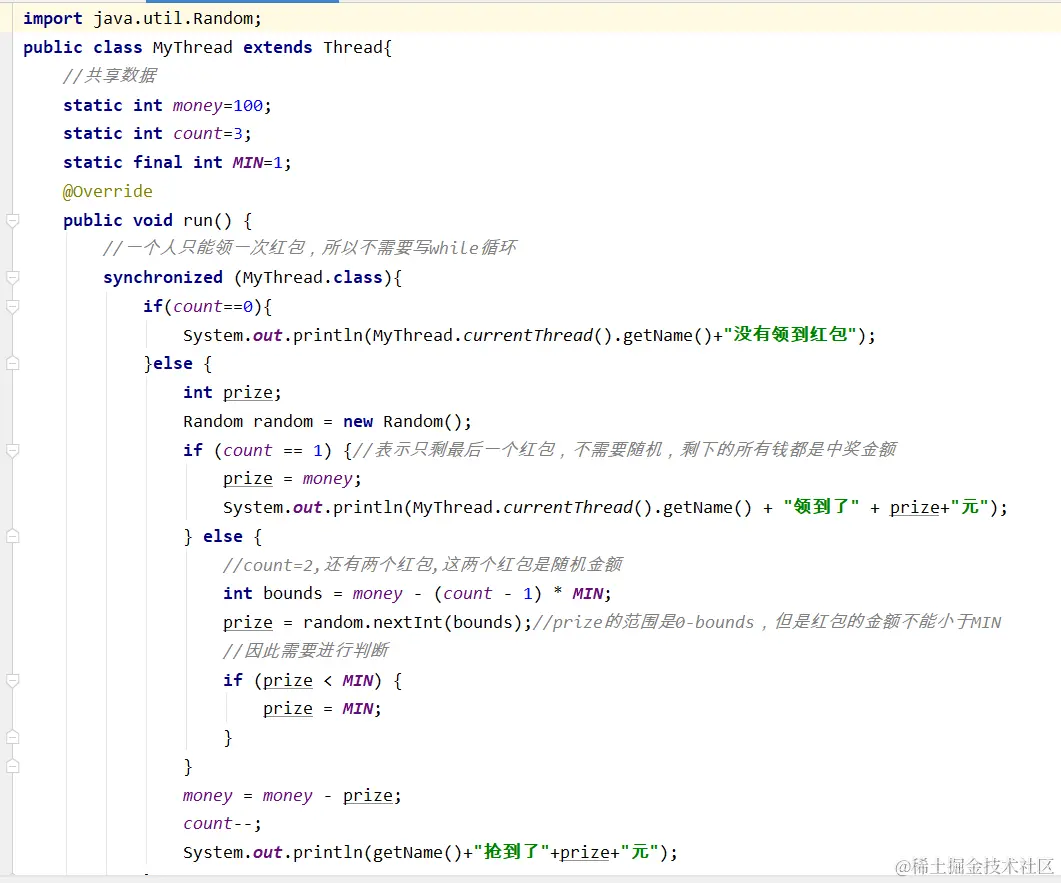
Task: Click the line import java.util.Random;
Action: coord(142,18)
